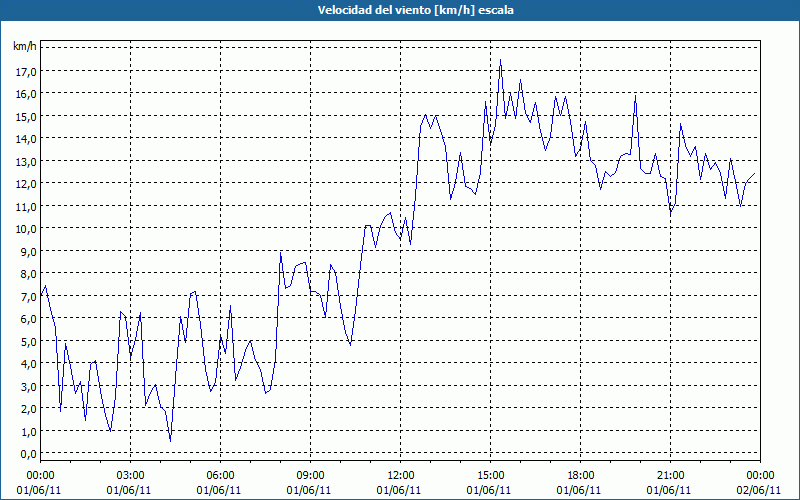The height and width of the screenshot is (500, 800).
Task: Click the '0,0' y-axis value
Action: (29, 454)
